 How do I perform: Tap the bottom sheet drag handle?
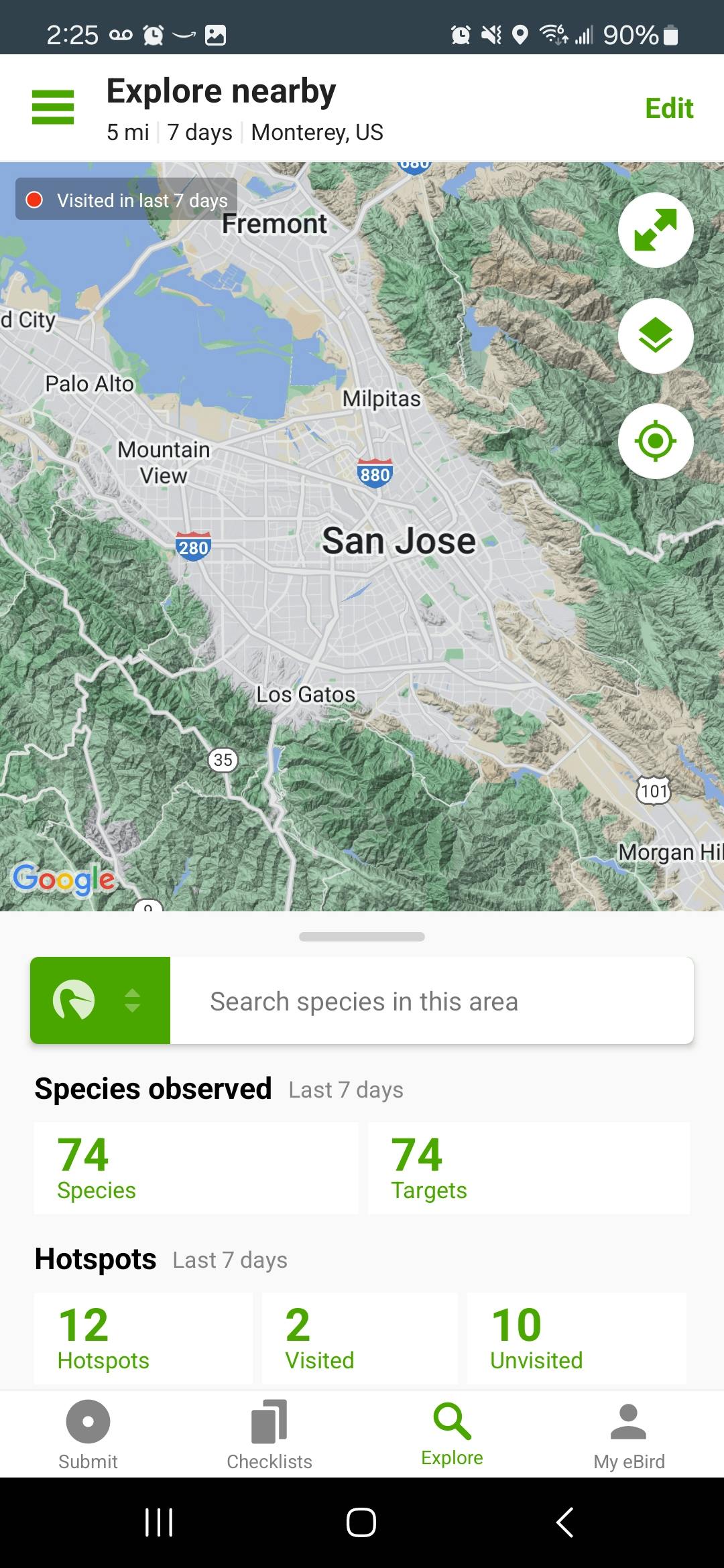(x=362, y=936)
